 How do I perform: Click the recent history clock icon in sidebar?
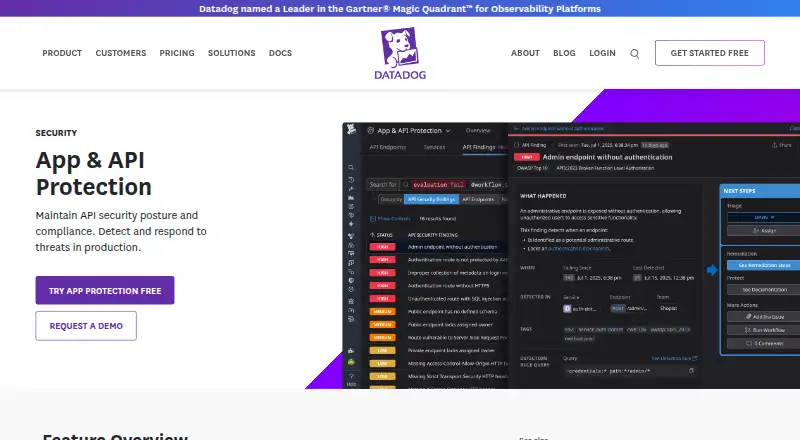(351, 180)
